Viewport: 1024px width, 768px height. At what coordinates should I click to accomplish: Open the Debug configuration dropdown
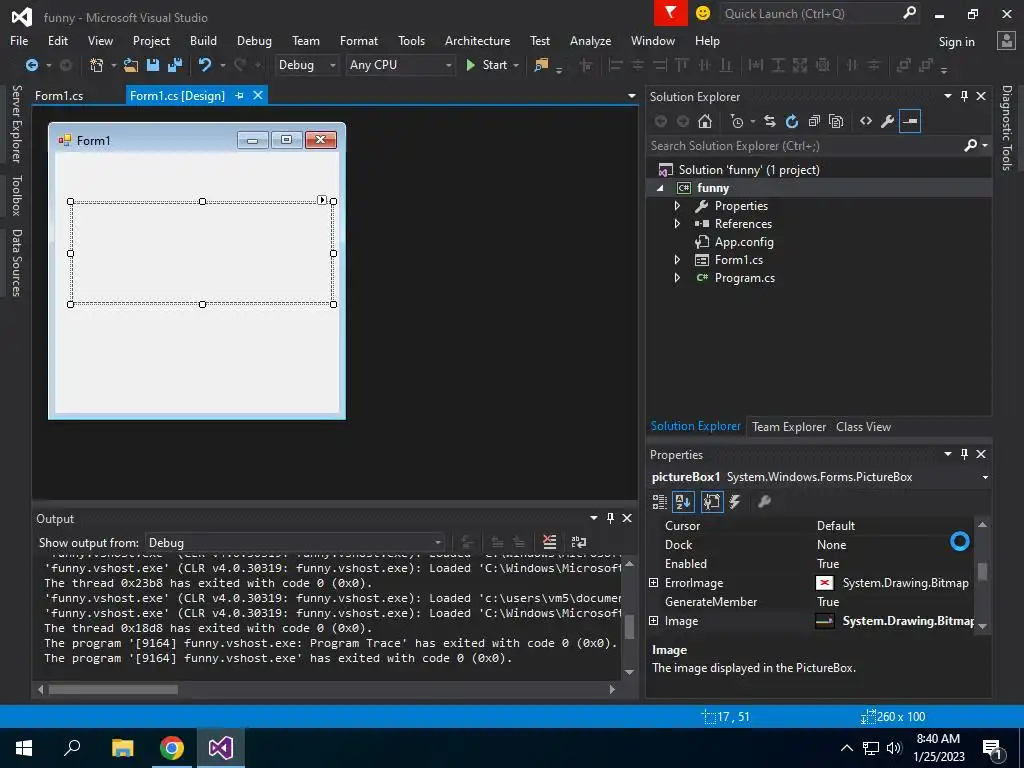click(332, 65)
